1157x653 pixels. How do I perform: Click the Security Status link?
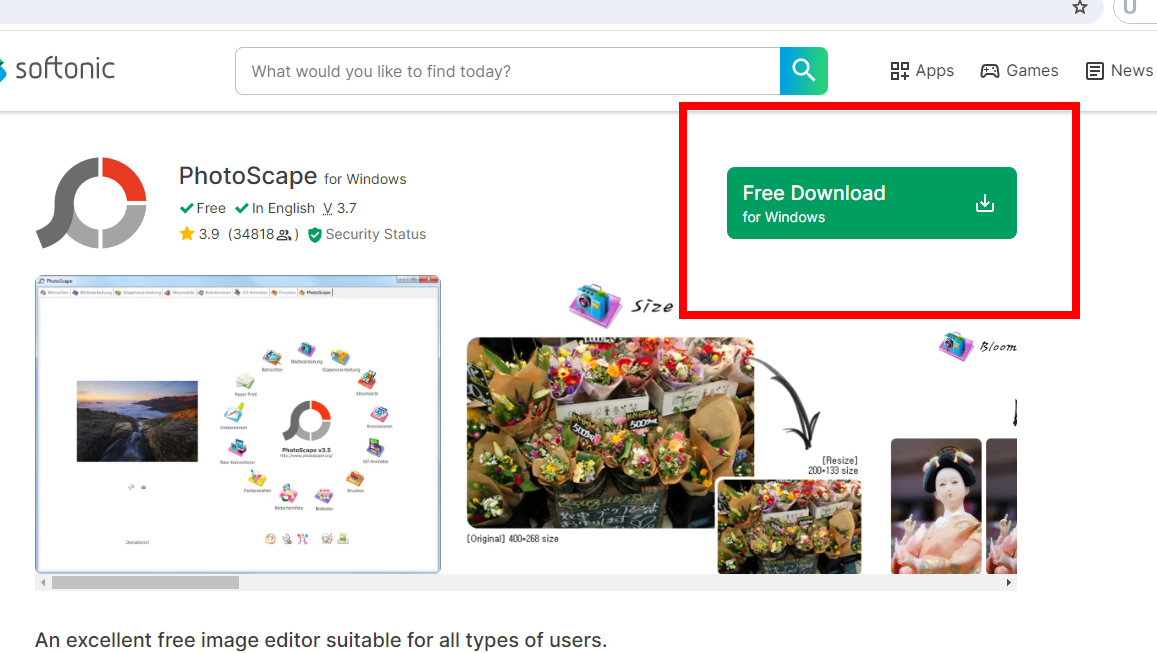376,234
